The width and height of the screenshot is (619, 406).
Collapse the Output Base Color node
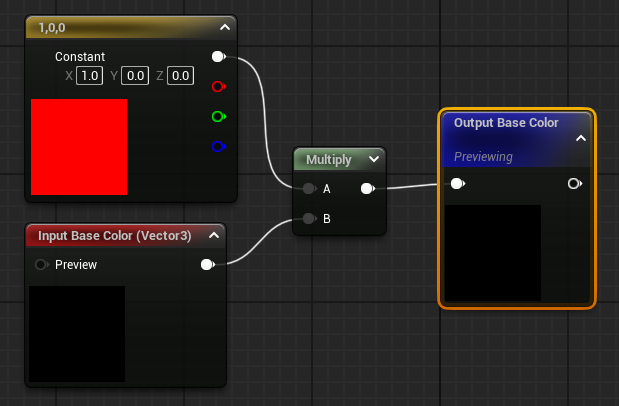tap(581, 138)
